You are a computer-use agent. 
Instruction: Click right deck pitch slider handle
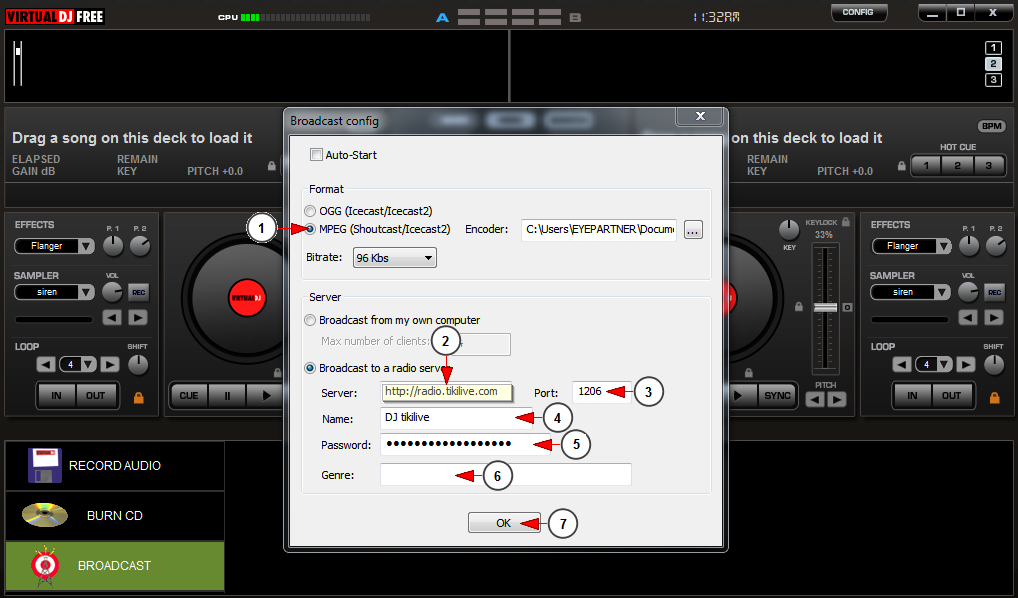[825, 307]
